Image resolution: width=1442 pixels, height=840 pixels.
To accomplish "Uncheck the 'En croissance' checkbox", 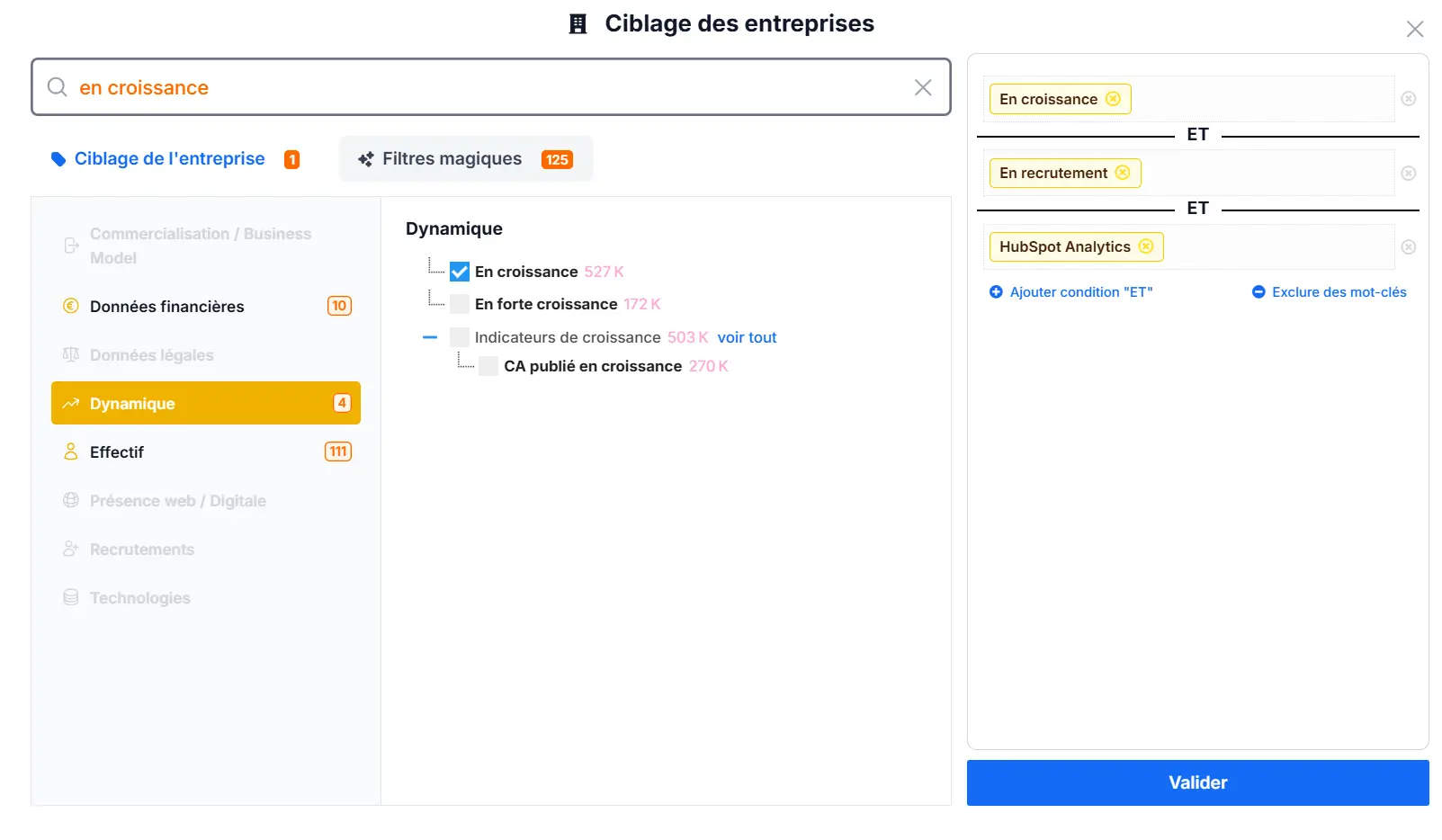I will [460, 271].
